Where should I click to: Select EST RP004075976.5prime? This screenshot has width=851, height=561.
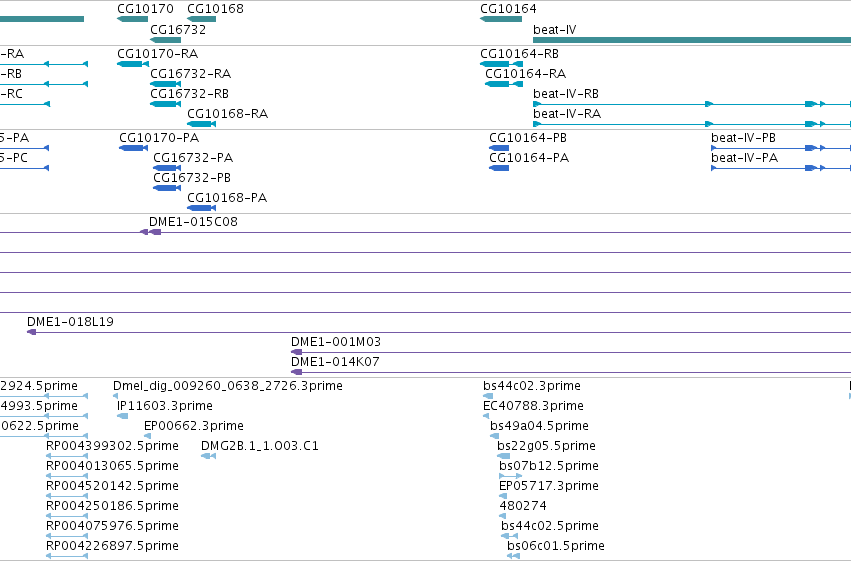(x=67, y=537)
